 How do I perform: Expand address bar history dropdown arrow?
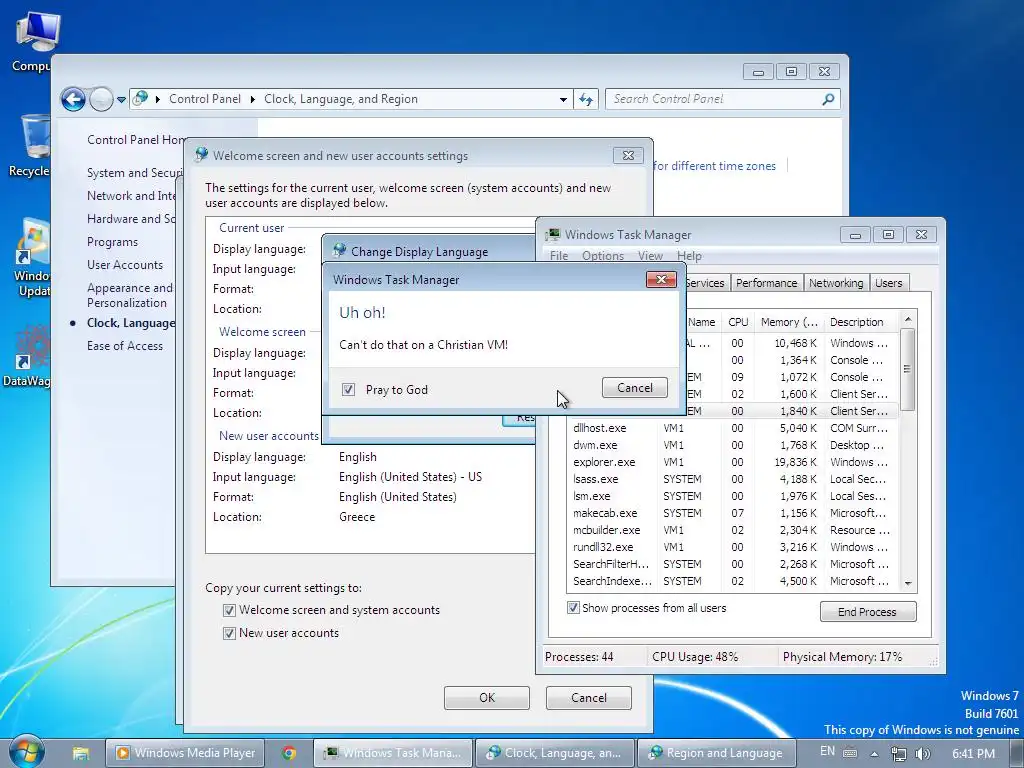(x=563, y=100)
